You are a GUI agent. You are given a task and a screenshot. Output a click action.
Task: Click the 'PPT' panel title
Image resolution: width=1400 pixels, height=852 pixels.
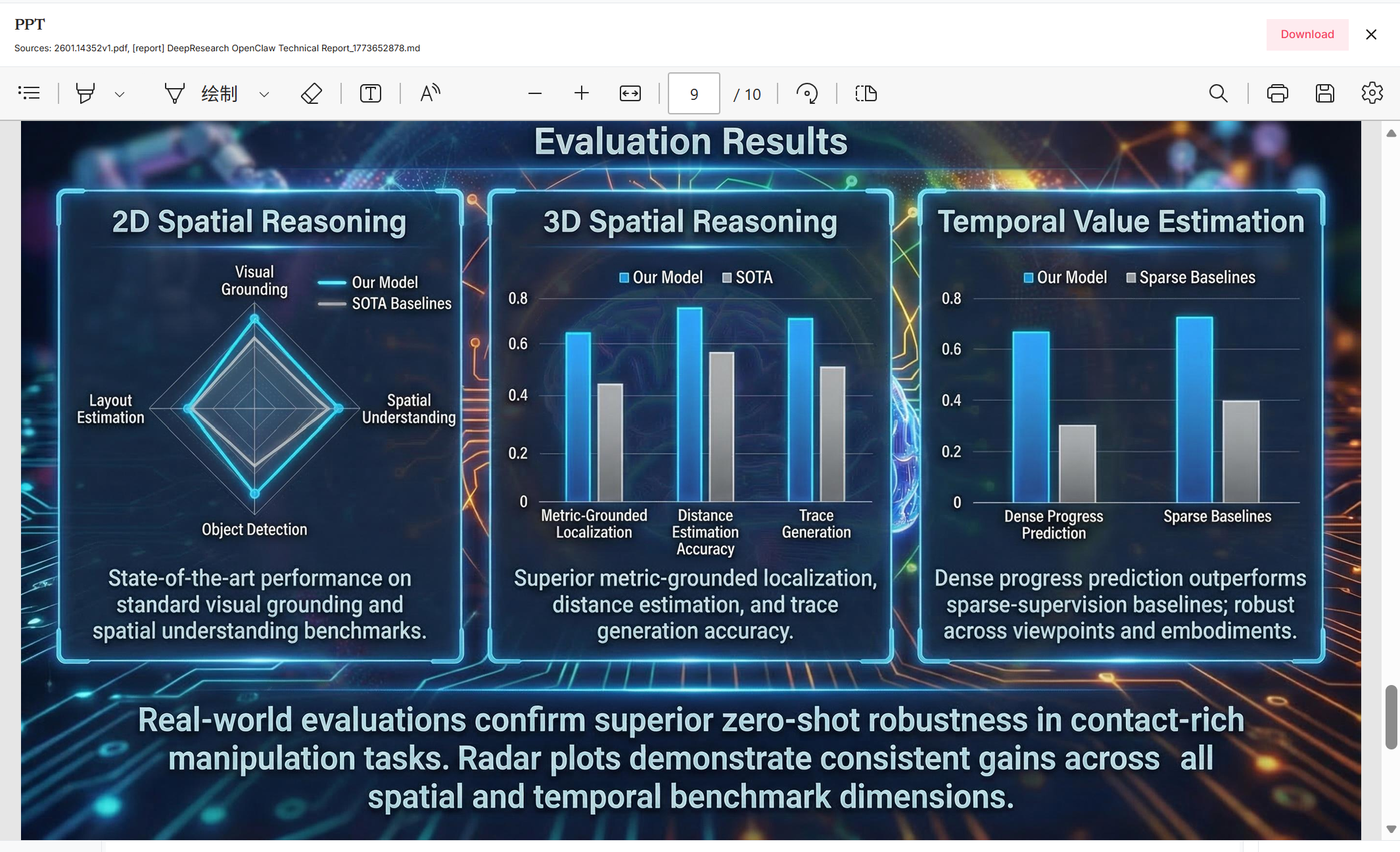30,24
